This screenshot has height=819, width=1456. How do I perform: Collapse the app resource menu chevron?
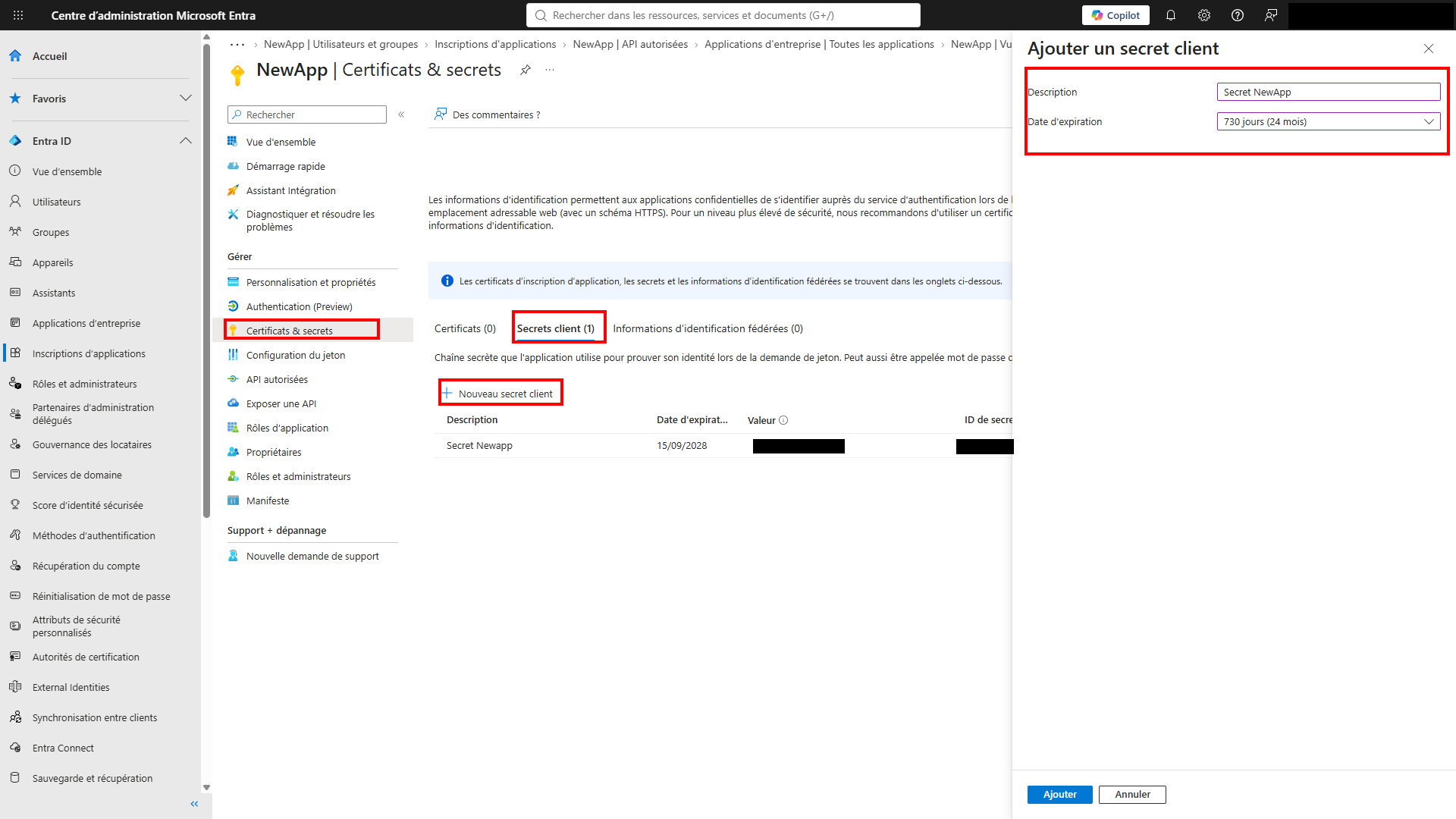point(401,115)
